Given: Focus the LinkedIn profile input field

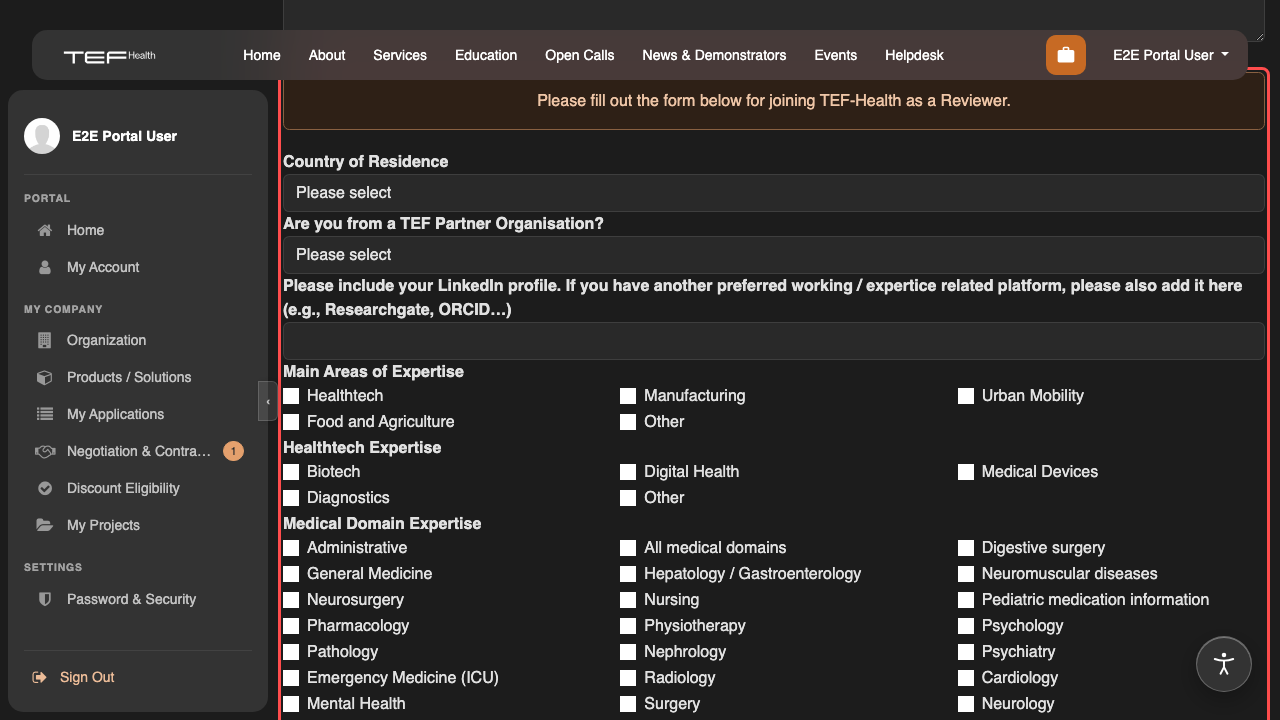Looking at the screenshot, I should [774, 341].
